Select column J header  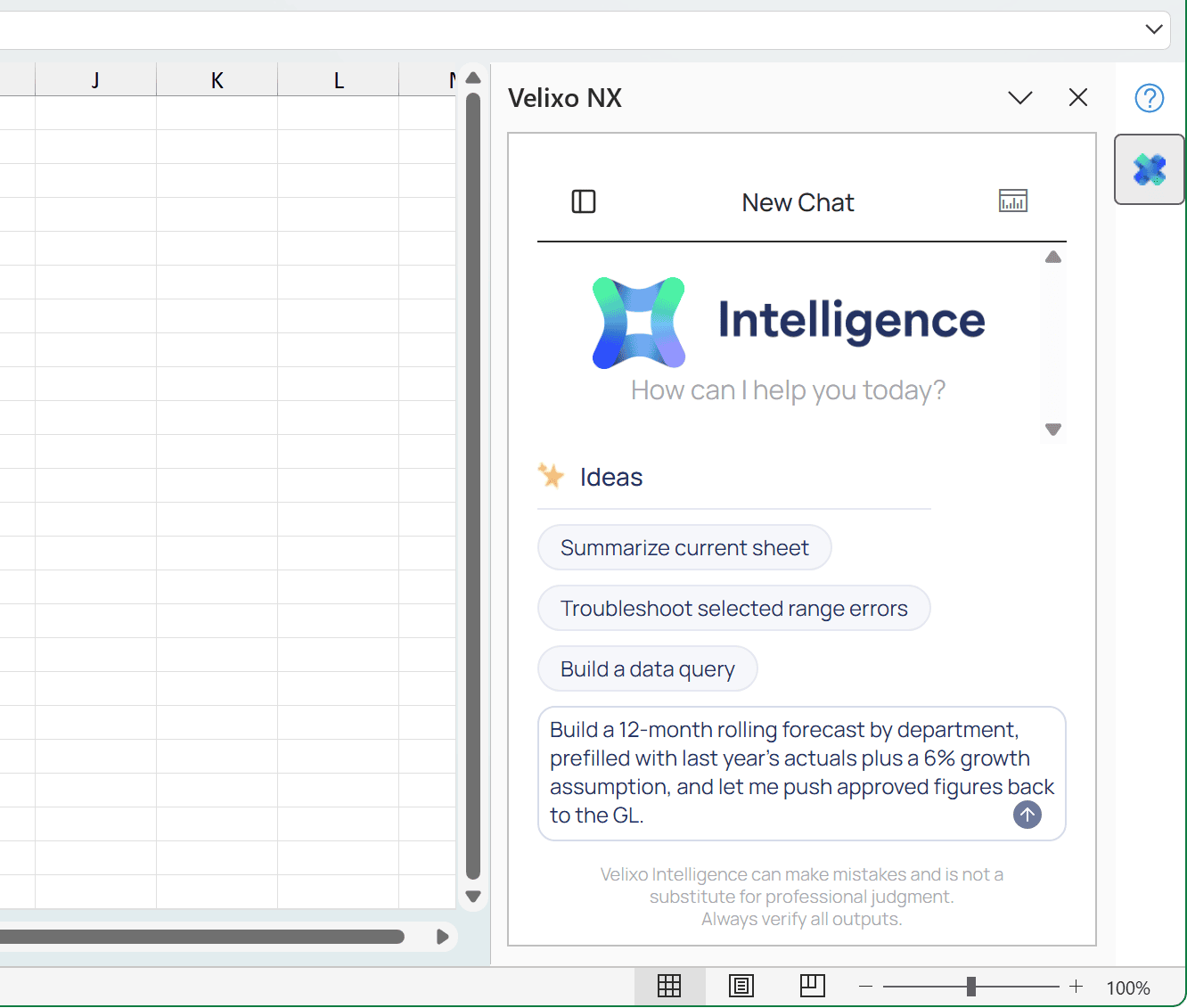pyautogui.click(x=95, y=80)
